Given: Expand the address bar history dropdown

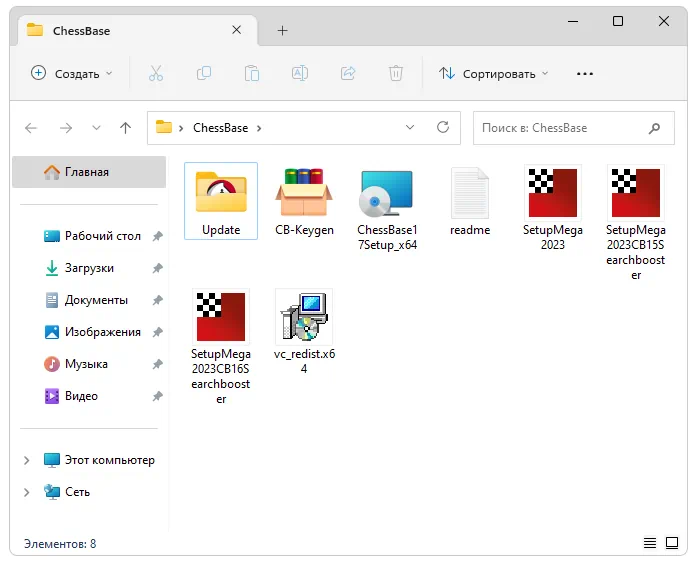Looking at the screenshot, I should (410, 127).
